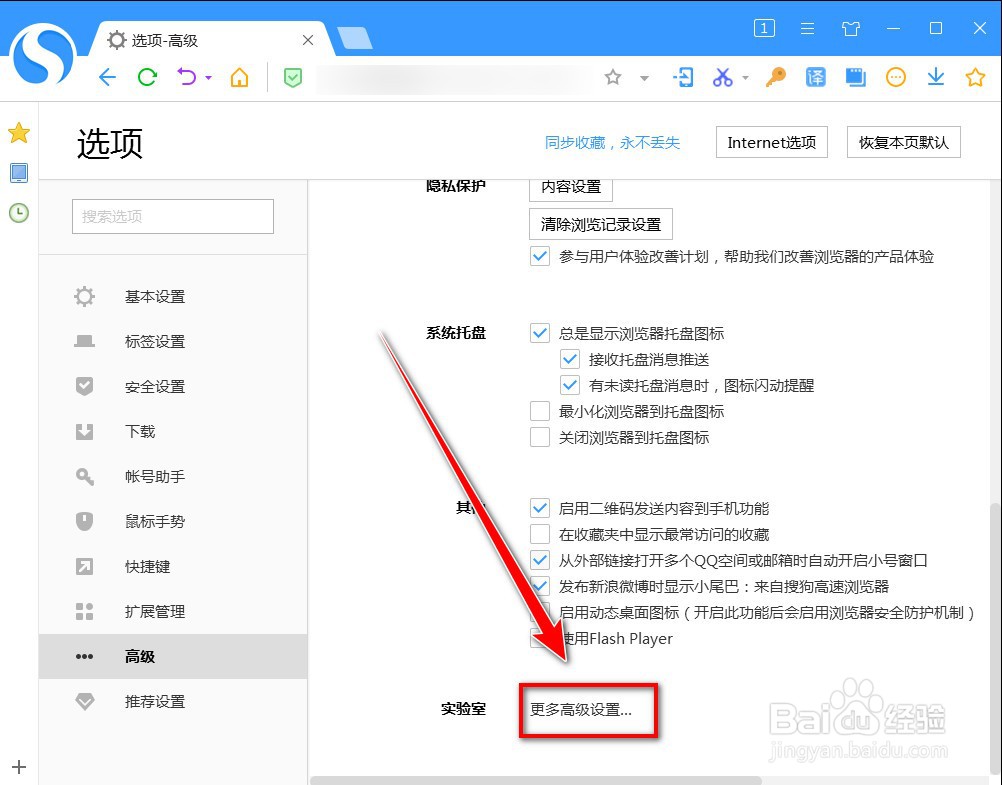Uncheck 参与用户体验改善计划
The image size is (1002, 785).
(540, 256)
